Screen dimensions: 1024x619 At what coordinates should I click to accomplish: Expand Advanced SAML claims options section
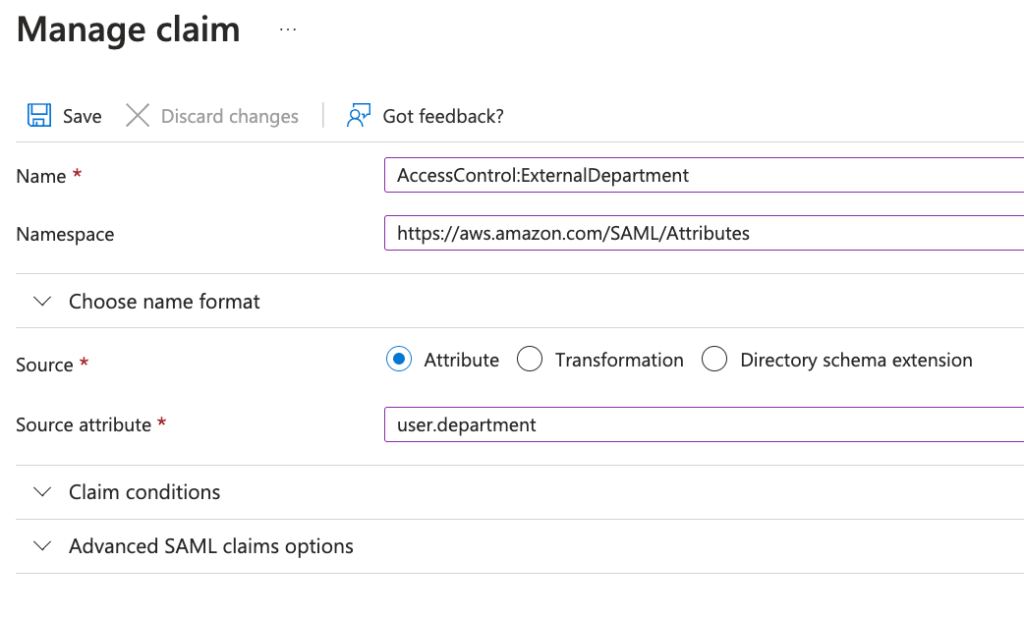coord(211,546)
